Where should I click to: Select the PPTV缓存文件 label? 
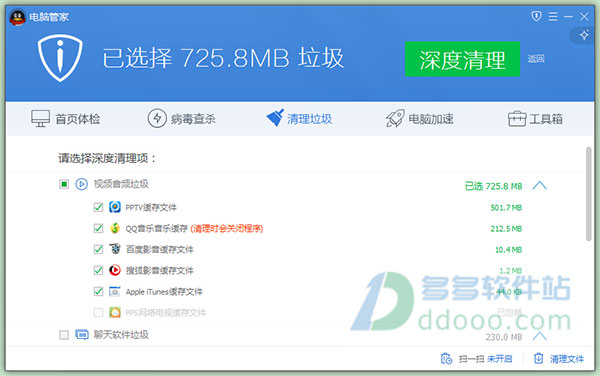(151, 207)
